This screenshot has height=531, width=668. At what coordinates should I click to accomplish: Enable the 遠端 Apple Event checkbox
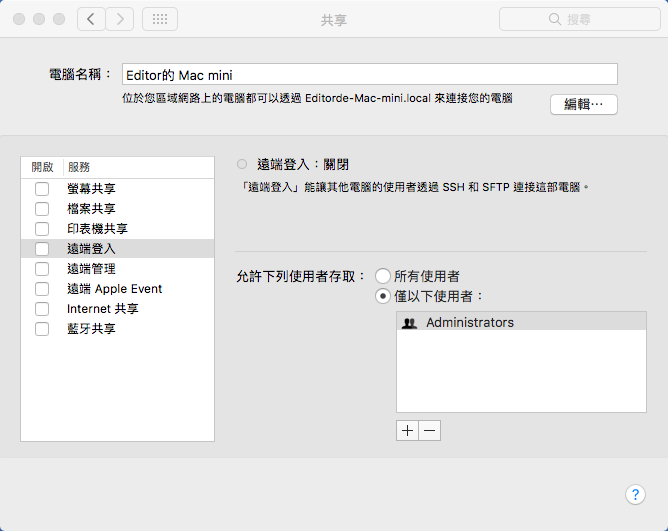click(x=42, y=289)
